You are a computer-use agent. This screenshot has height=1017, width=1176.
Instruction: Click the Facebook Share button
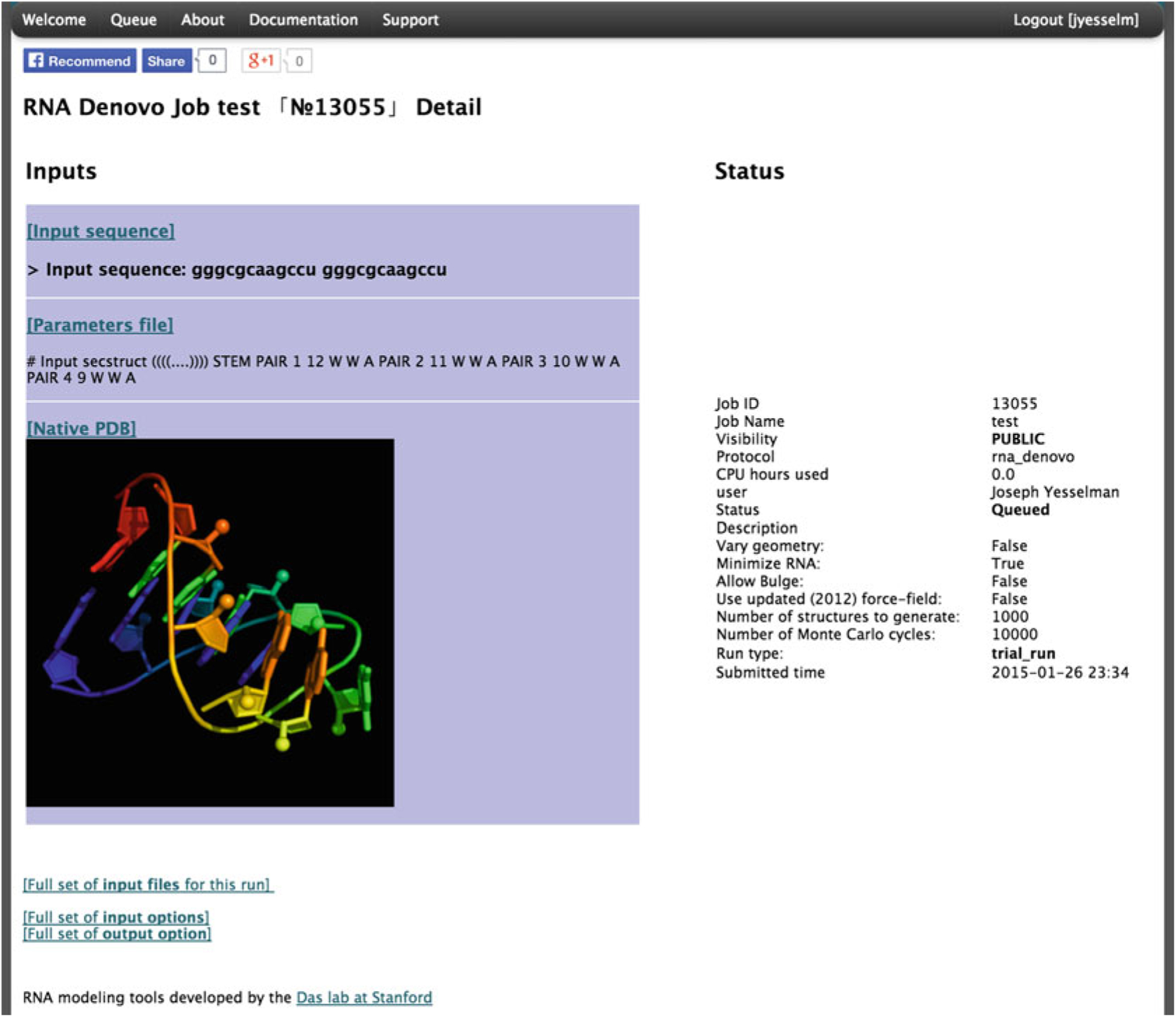pos(166,61)
